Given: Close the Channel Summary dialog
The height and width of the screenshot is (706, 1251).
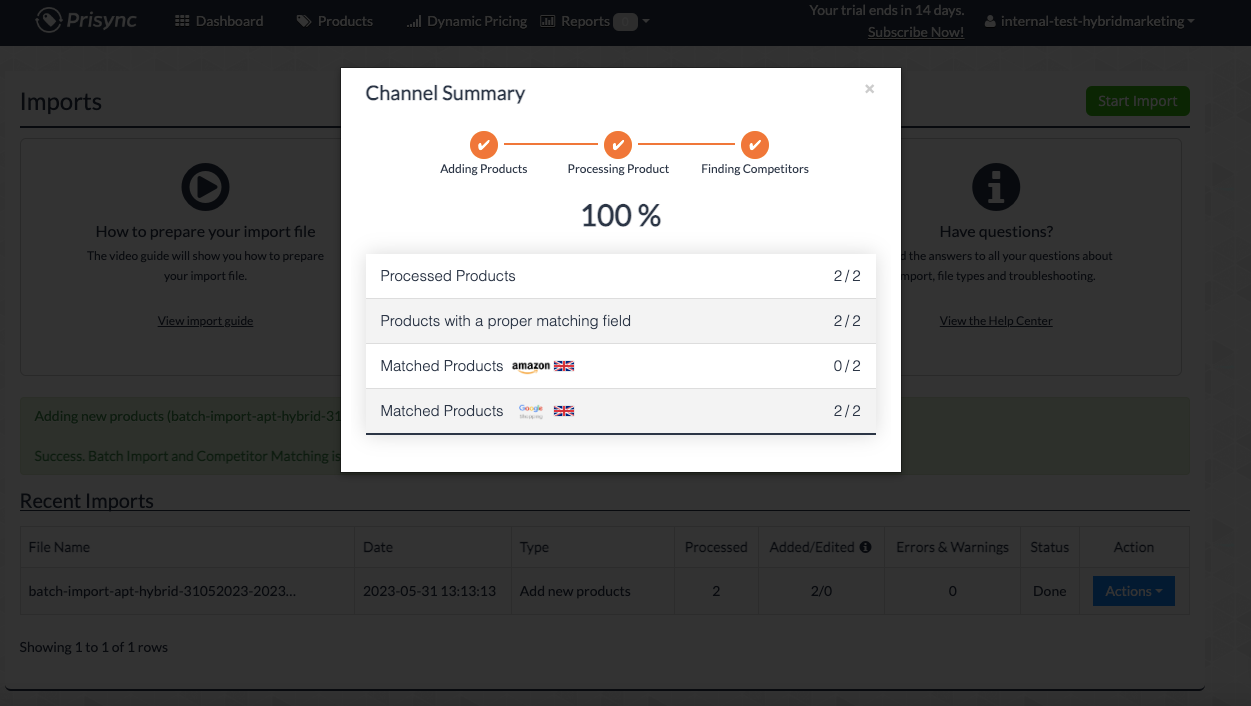Looking at the screenshot, I should (x=869, y=89).
